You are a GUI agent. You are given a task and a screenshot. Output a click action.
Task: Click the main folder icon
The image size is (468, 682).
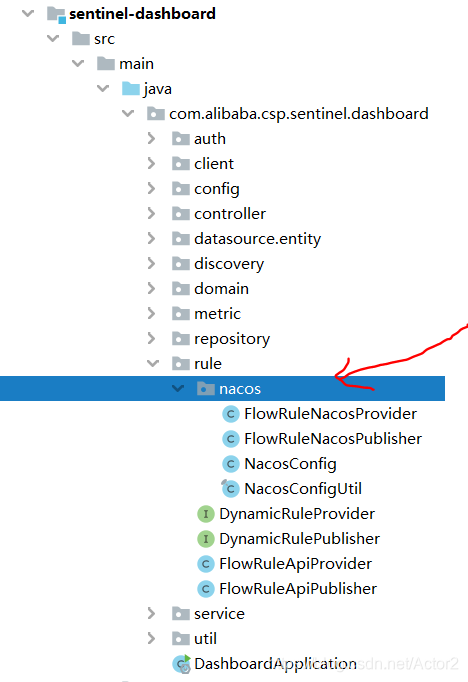(106, 64)
